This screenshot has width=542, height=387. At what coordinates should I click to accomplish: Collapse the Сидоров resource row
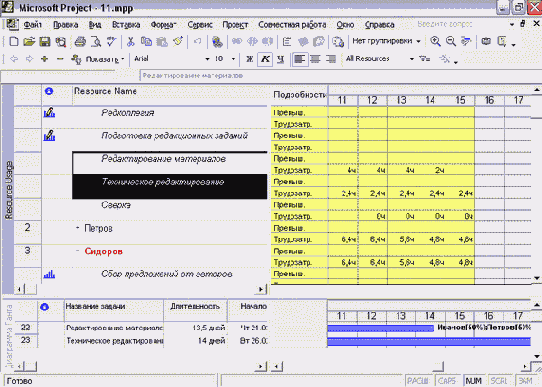[x=78, y=251]
